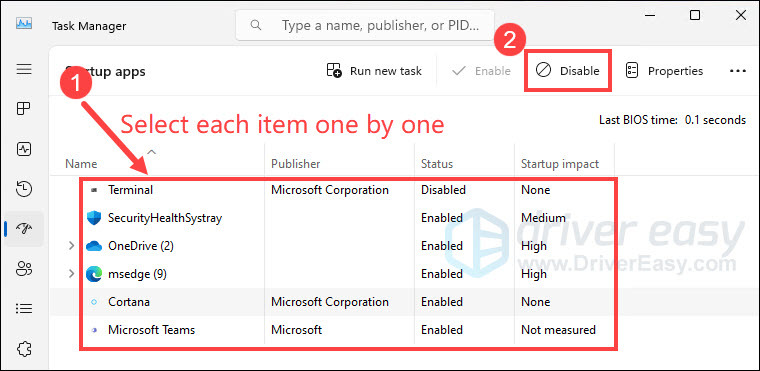Viewport: 760px width, 371px height.
Task: Open the more options ellipsis menu
Action: [x=738, y=71]
